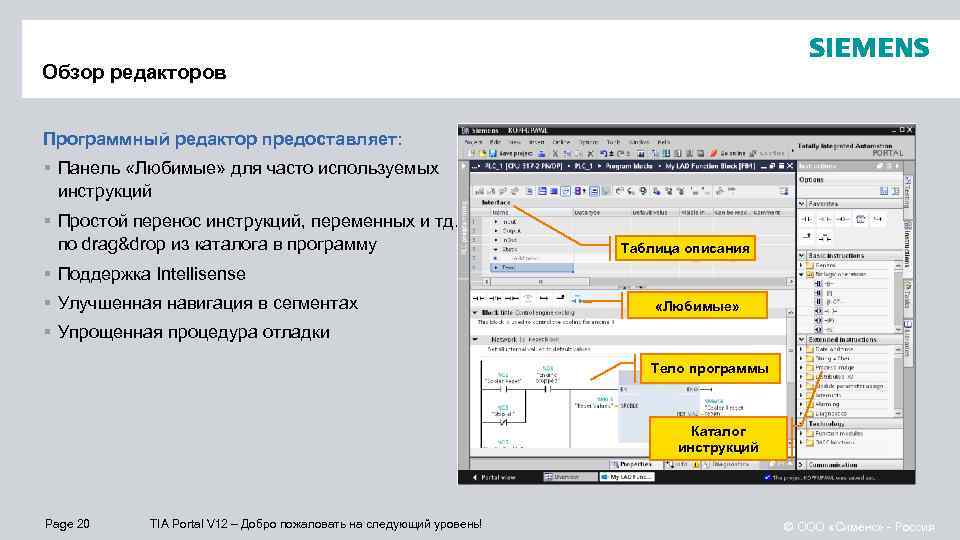Viewport: 960px width, 540px height.
Task: Click normally closed contact in editor favorites bar
Action: tap(495, 298)
